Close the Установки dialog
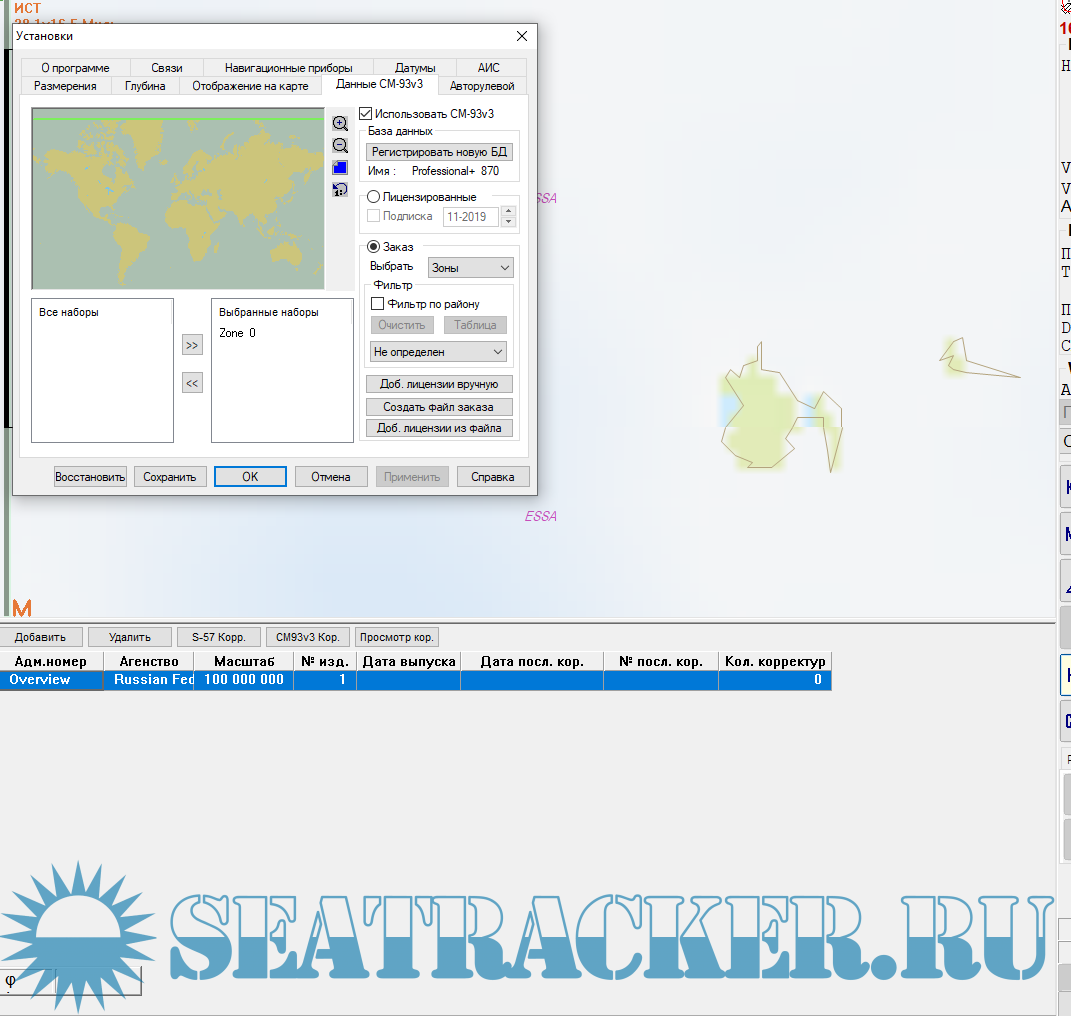1071x1016 pixels. pyautogui.click(x=521, y=36)
